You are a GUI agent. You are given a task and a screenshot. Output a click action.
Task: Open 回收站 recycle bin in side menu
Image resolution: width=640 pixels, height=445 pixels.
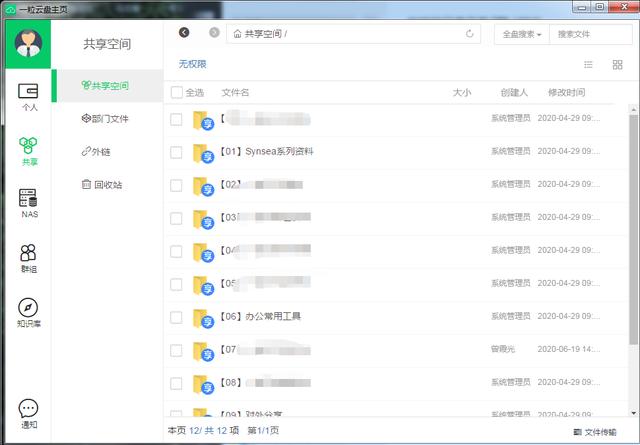coord(102,185)
